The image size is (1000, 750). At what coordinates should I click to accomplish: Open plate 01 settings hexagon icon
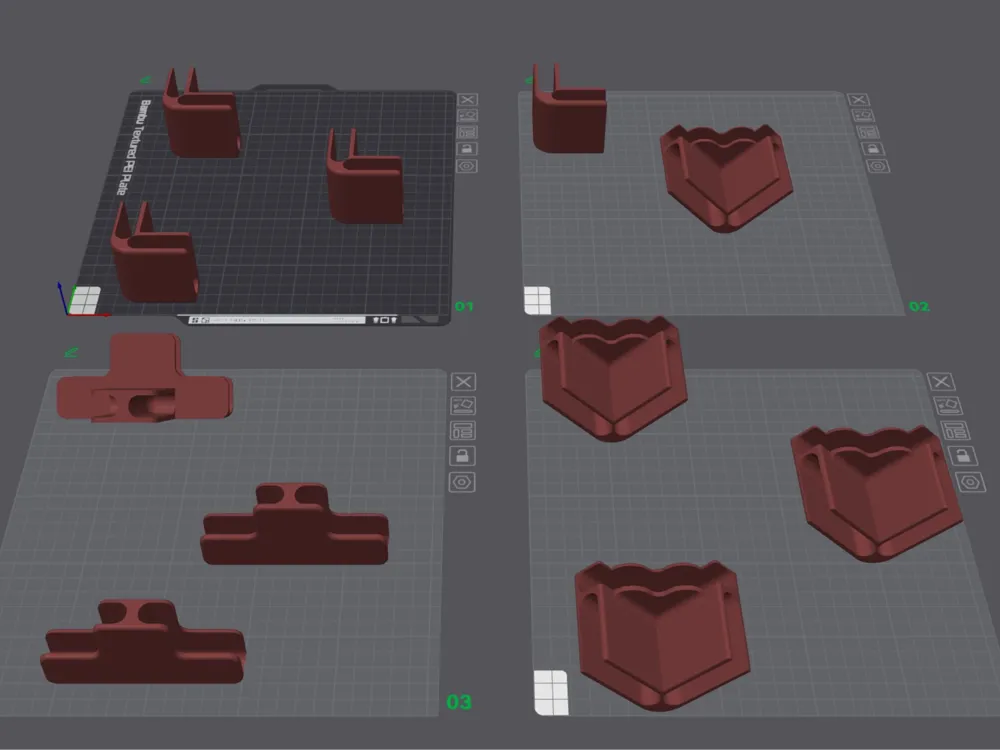point(467,166)
